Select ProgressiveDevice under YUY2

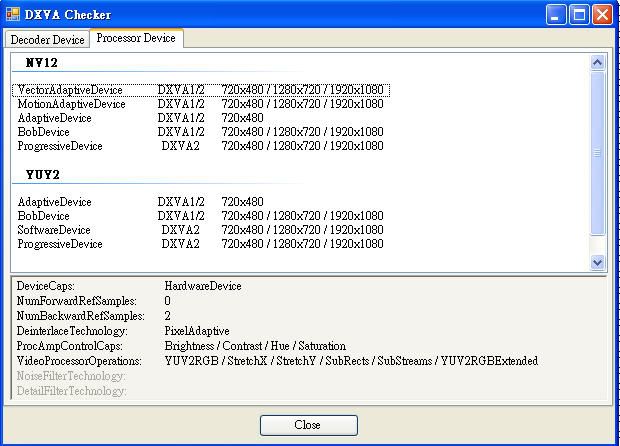pyautogui.click(x=201, y=244)
